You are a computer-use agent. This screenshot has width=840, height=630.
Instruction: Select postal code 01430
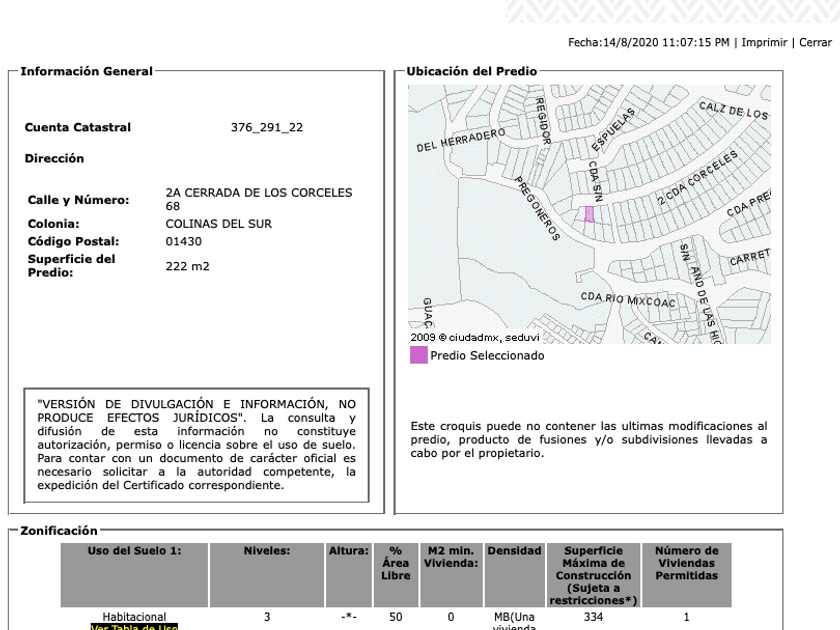pyautogui.click(x=184, y=242)
